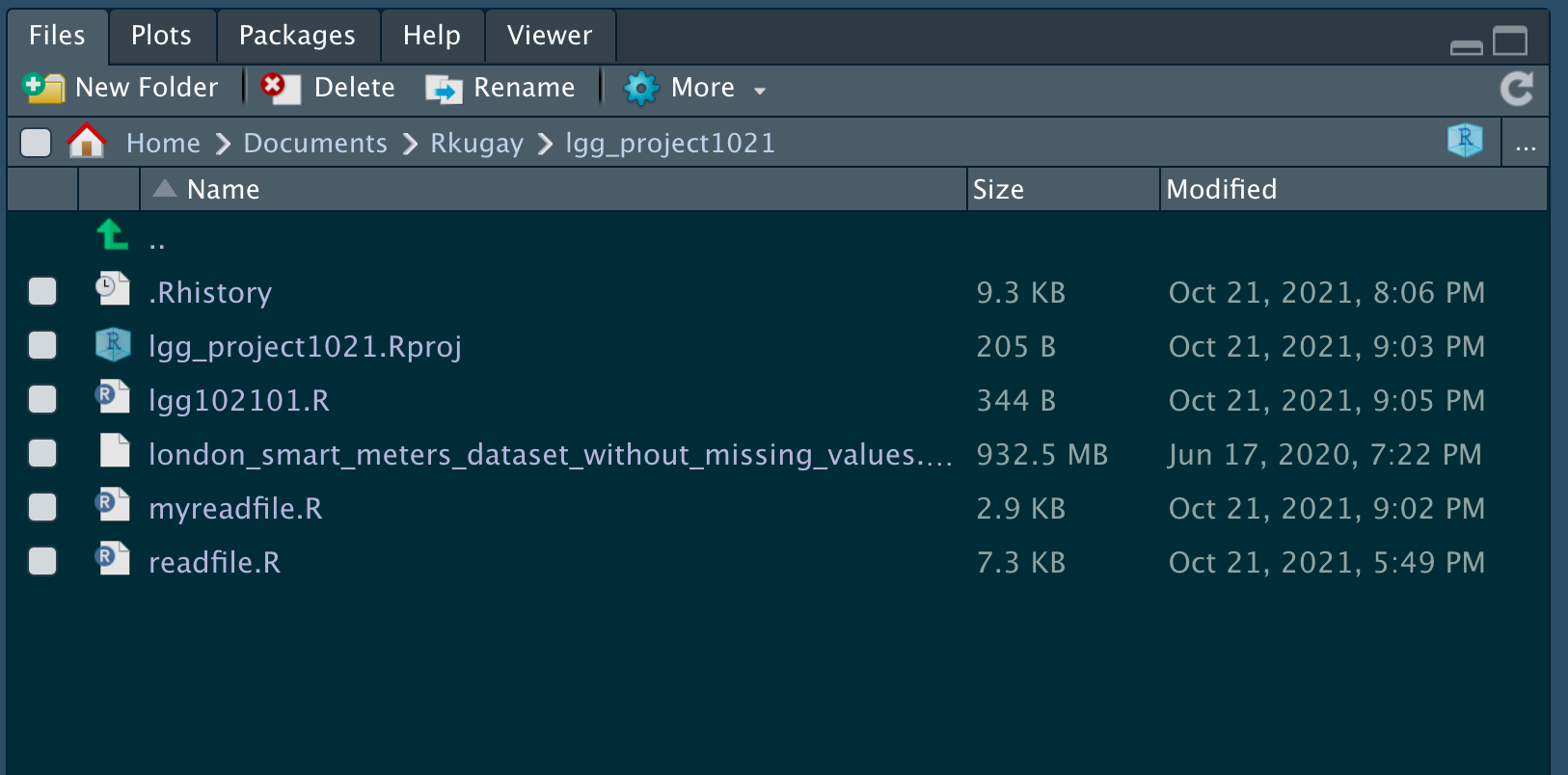Image resolution: width=1568 pixels, height=775 pixels.
Task: Refresh the file listing
Action: click(1517, 89)
